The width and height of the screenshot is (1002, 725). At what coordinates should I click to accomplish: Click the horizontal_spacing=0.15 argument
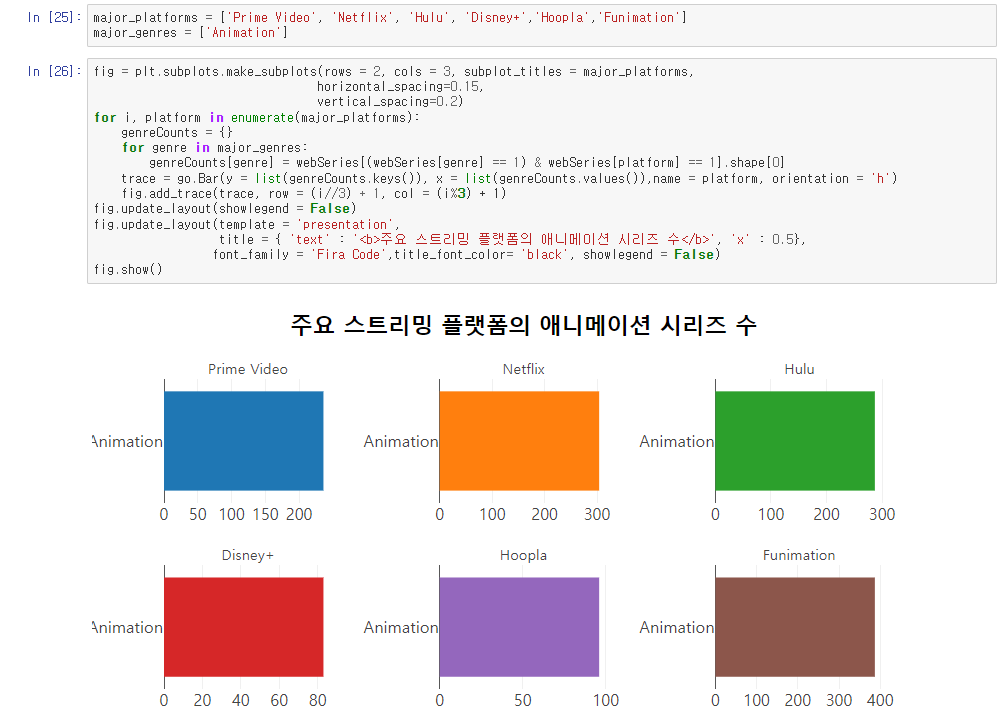(400, 86)
